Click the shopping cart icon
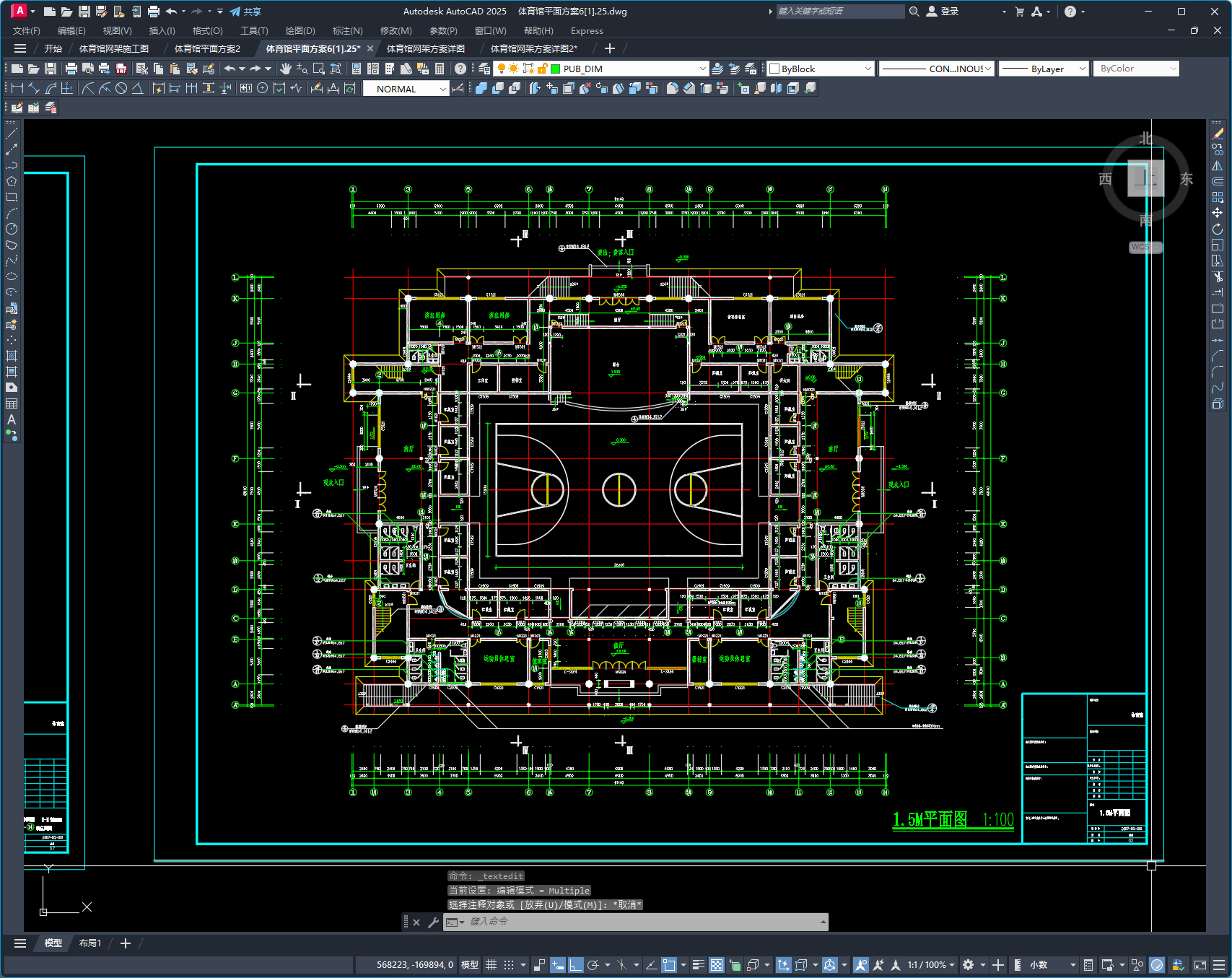The image size is (1232, 978). (x=1019, y=12)
